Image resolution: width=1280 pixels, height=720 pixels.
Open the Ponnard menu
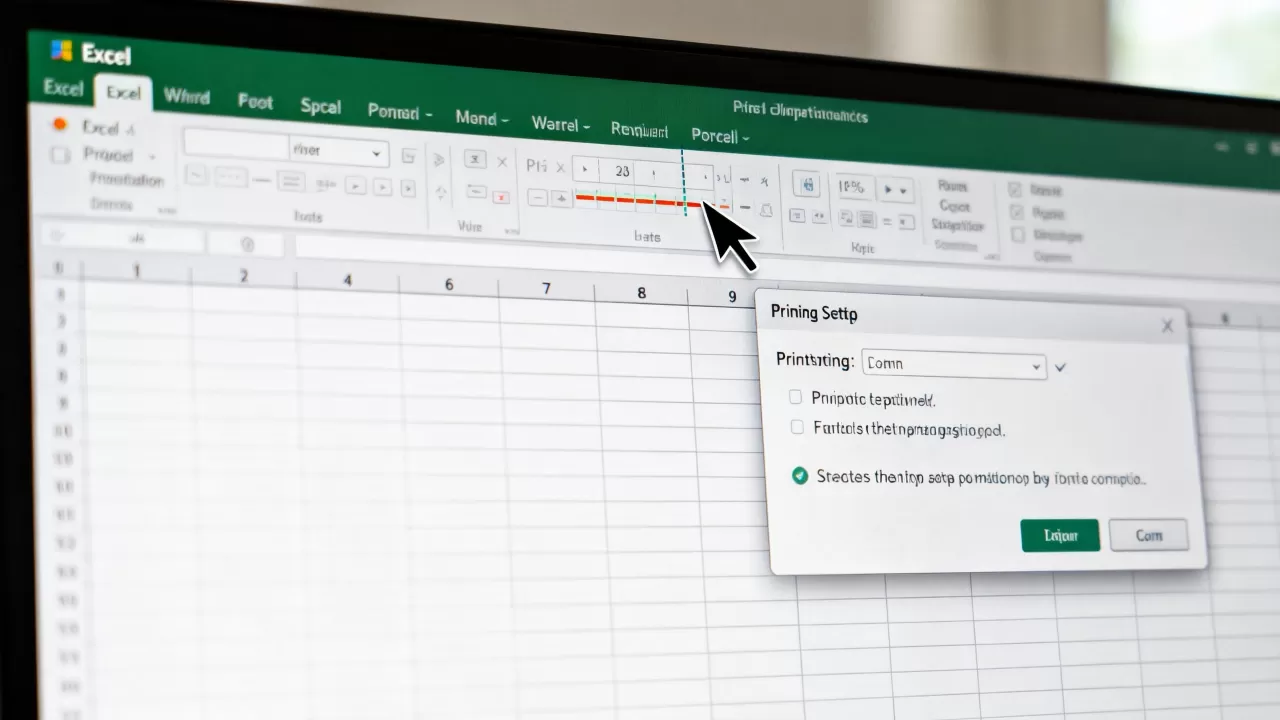pos(399,112)
